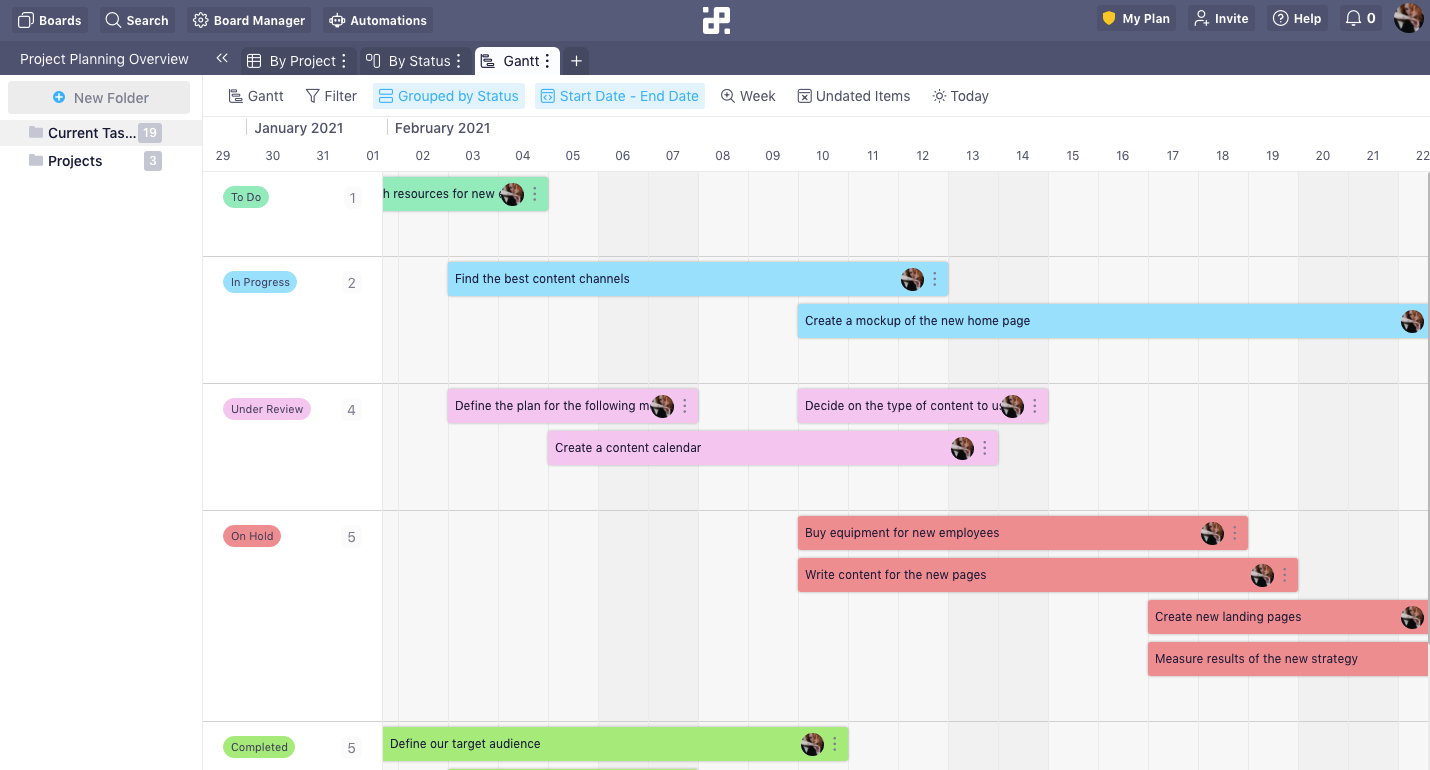Click the Invite button
Viewport: 1430px width, 770px height.
[x=1221, y=18]
